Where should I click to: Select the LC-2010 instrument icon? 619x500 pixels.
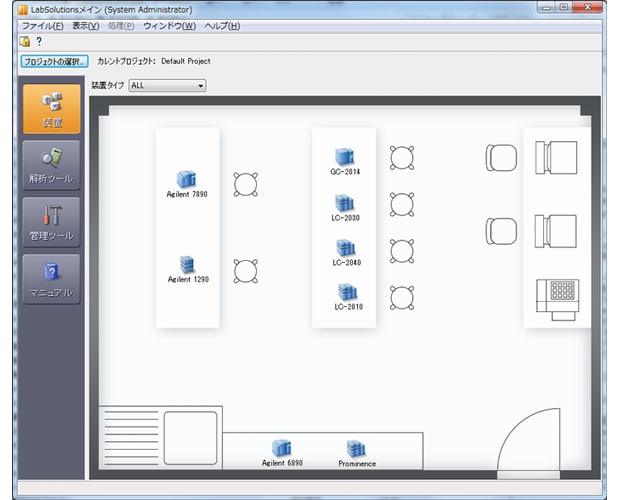[348, 292]
